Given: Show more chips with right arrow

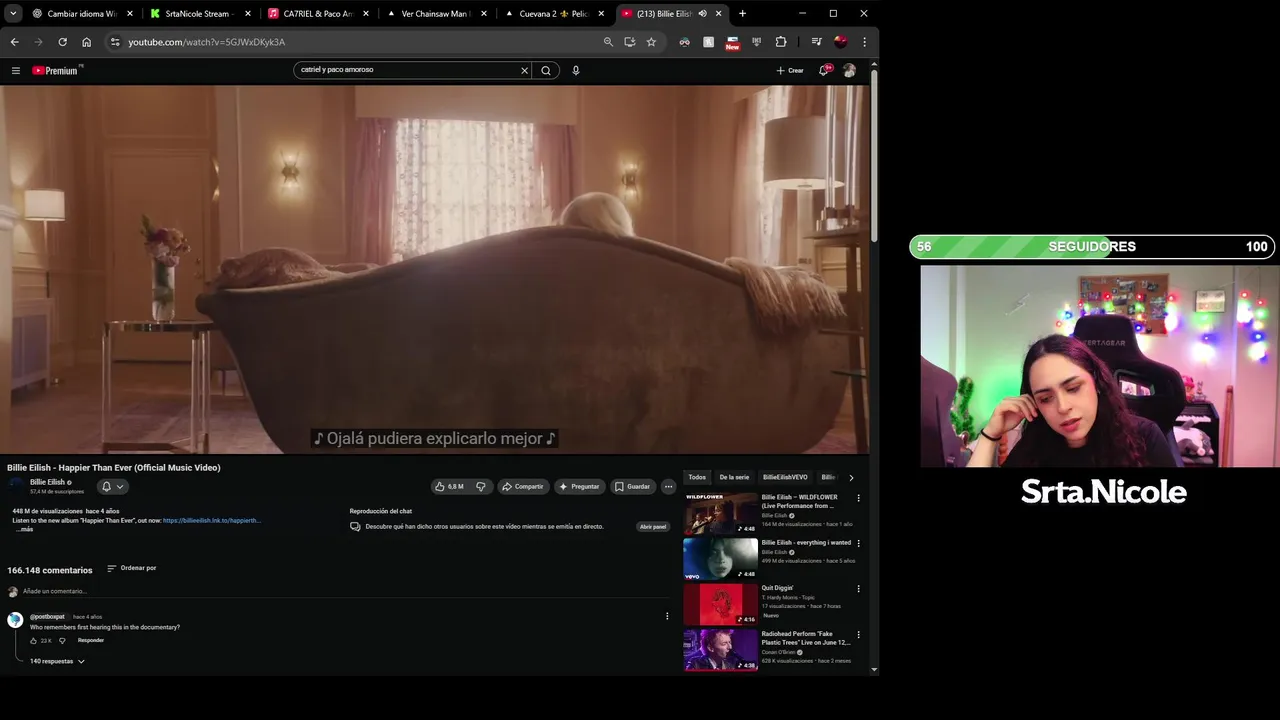Looking at the screenshot, I should pos(851,477).
